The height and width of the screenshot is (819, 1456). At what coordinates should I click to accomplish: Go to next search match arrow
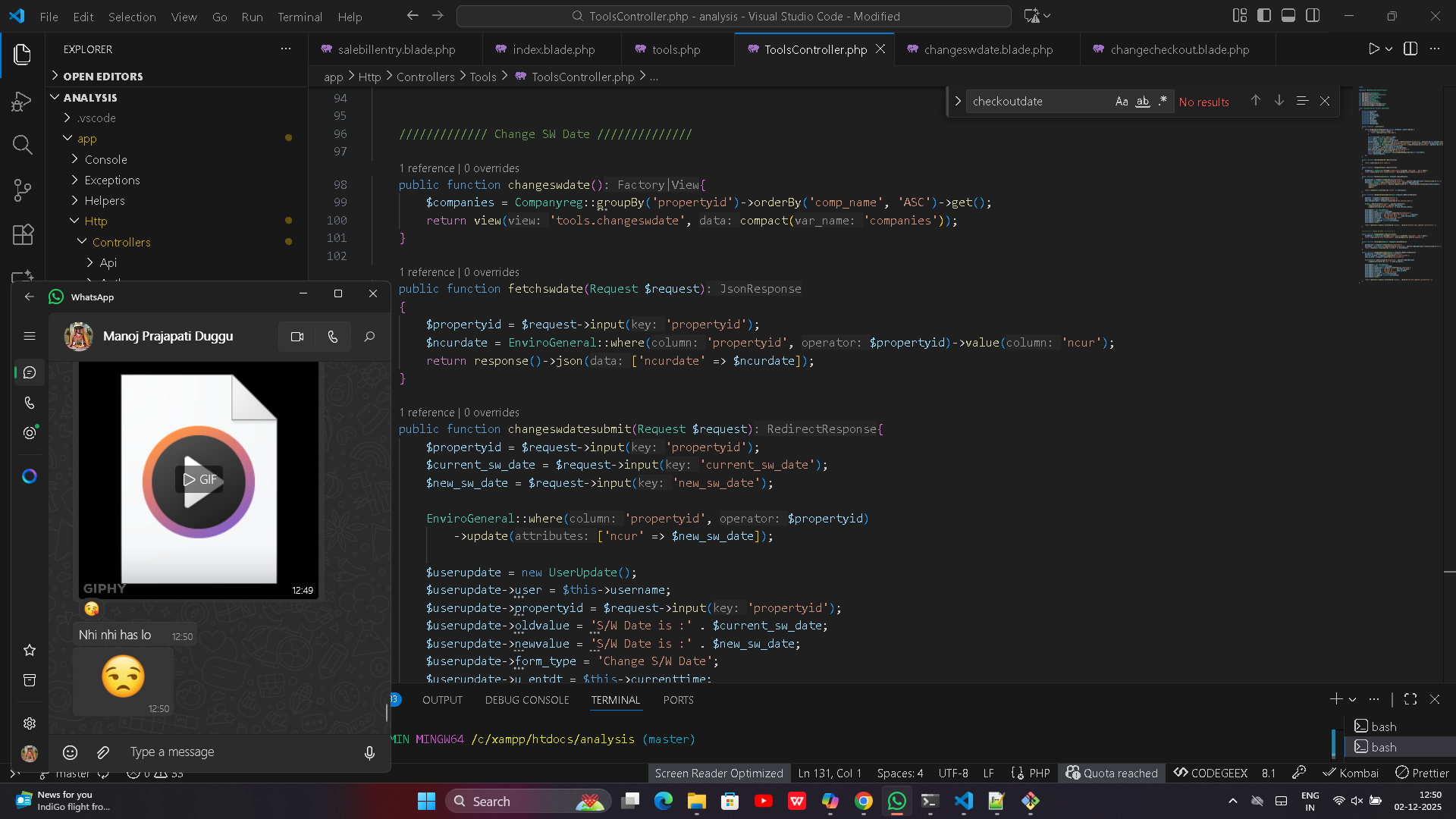coord(1279,101)
